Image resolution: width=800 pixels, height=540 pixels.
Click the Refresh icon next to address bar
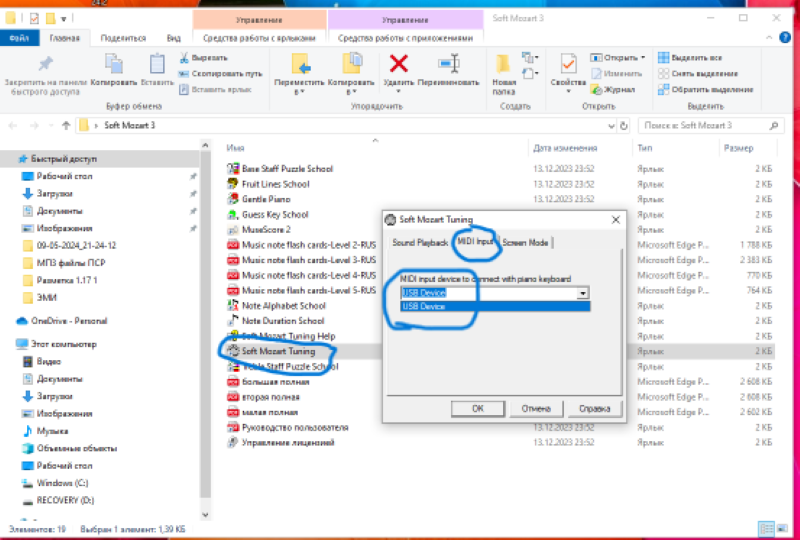(623, 126)
